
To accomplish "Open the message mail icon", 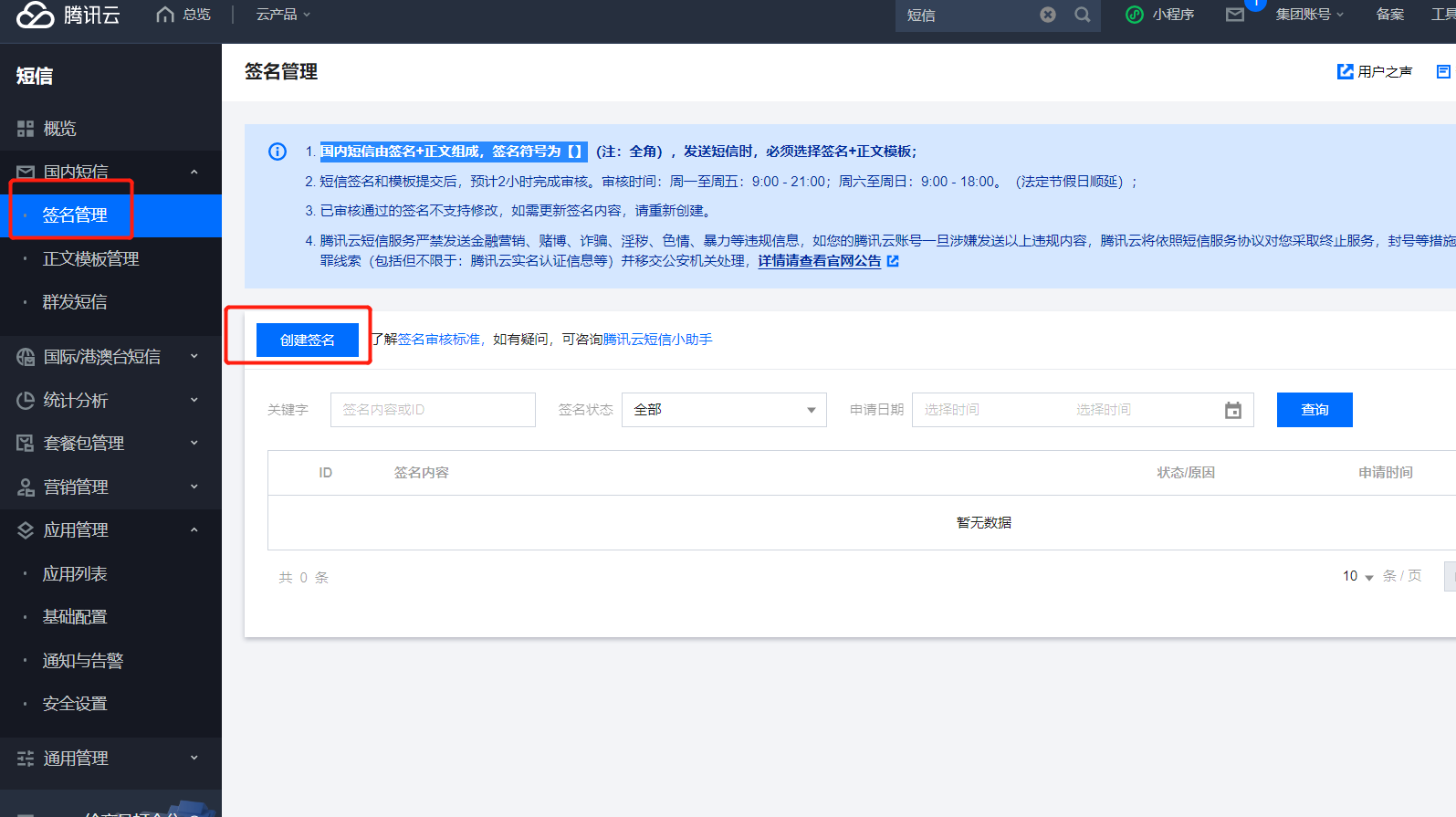I will click(x=1235, y=15).
